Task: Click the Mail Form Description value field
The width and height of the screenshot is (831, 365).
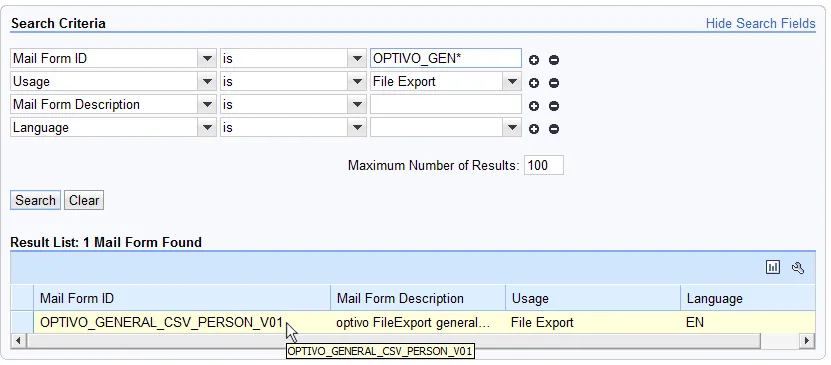Action: pos(446,104)
